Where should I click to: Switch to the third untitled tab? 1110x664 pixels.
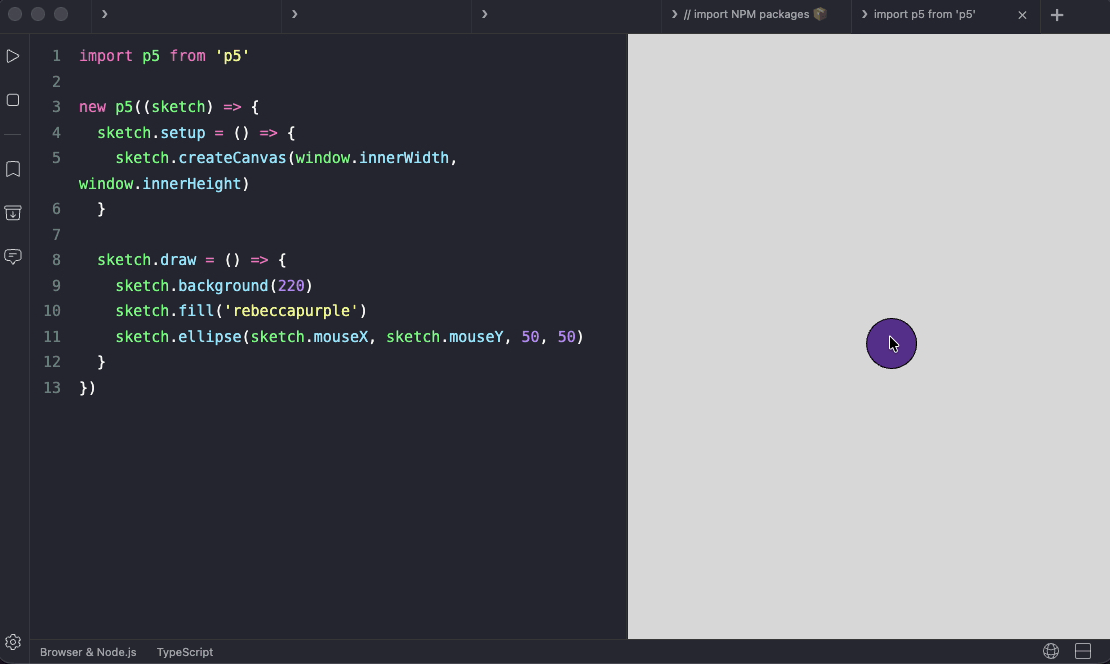pos(566,15)
